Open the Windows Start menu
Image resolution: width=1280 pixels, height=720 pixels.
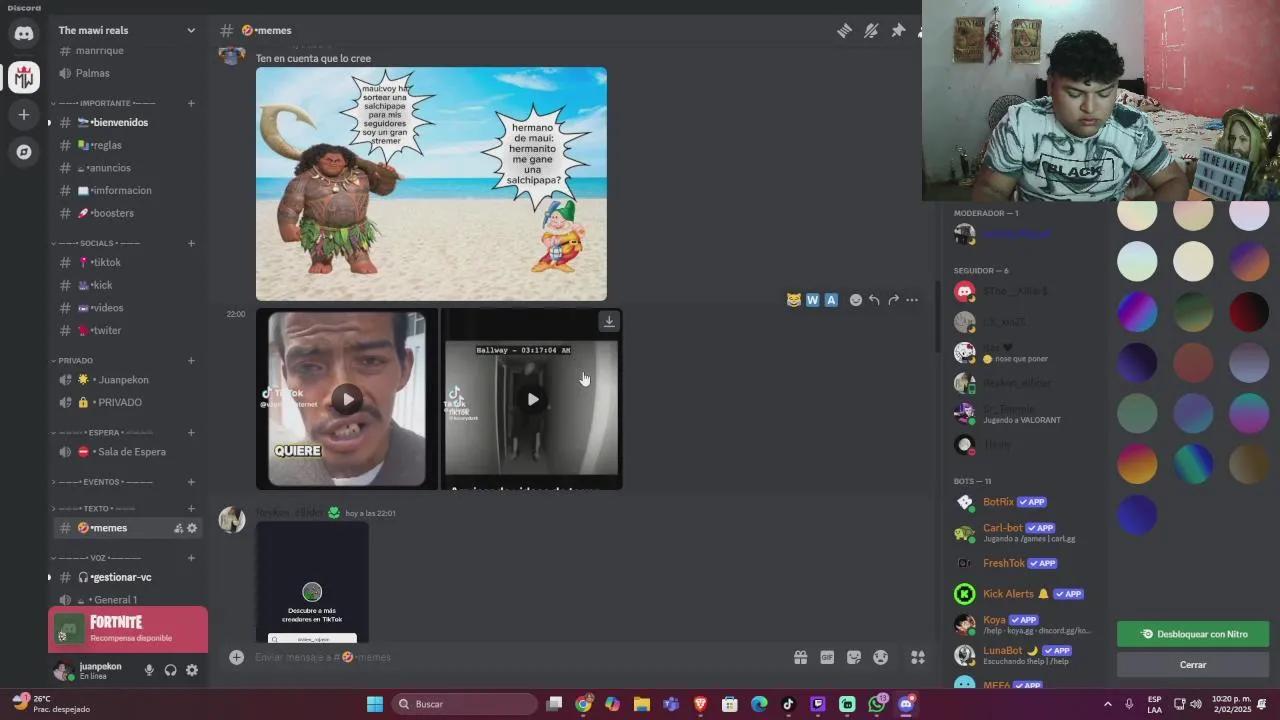click(375, 704)
